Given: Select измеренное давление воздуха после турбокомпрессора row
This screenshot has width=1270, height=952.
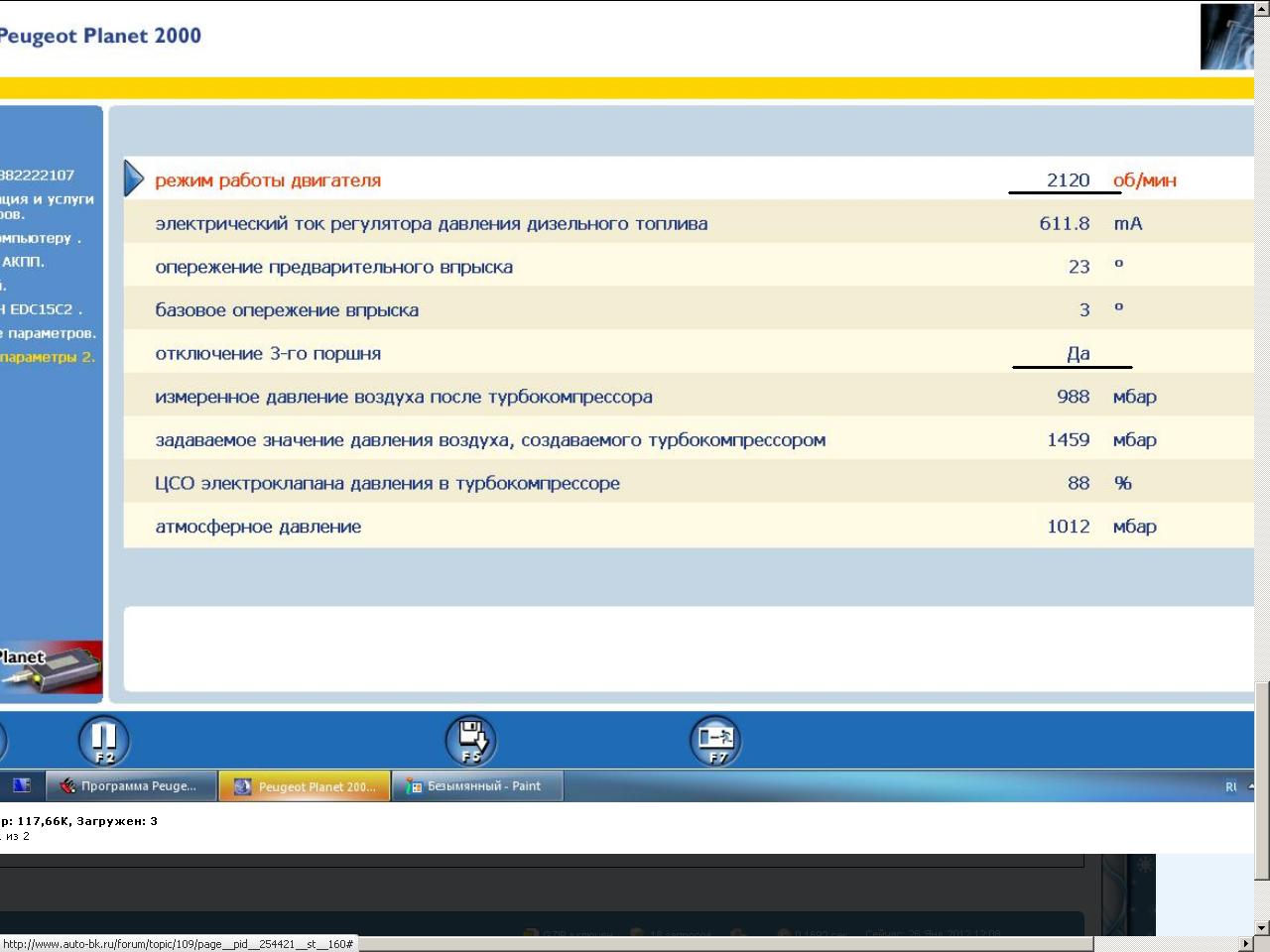Looking at the screenshot, I should pos(689,397).
